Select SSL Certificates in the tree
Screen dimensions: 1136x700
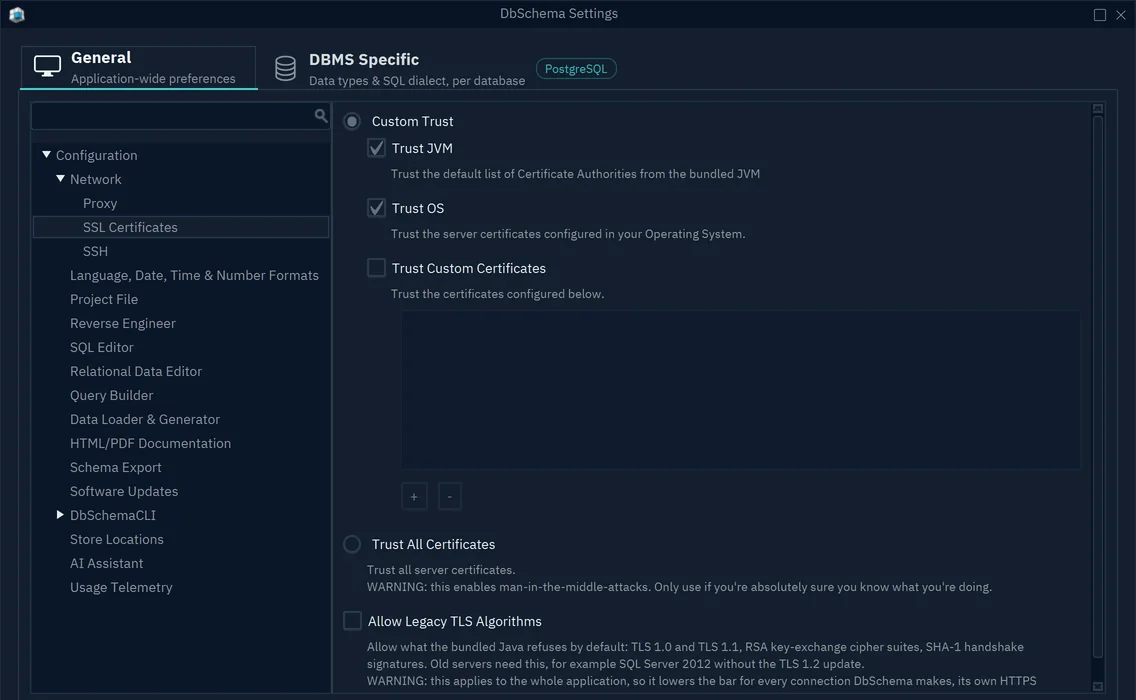(x=181, y=228)
